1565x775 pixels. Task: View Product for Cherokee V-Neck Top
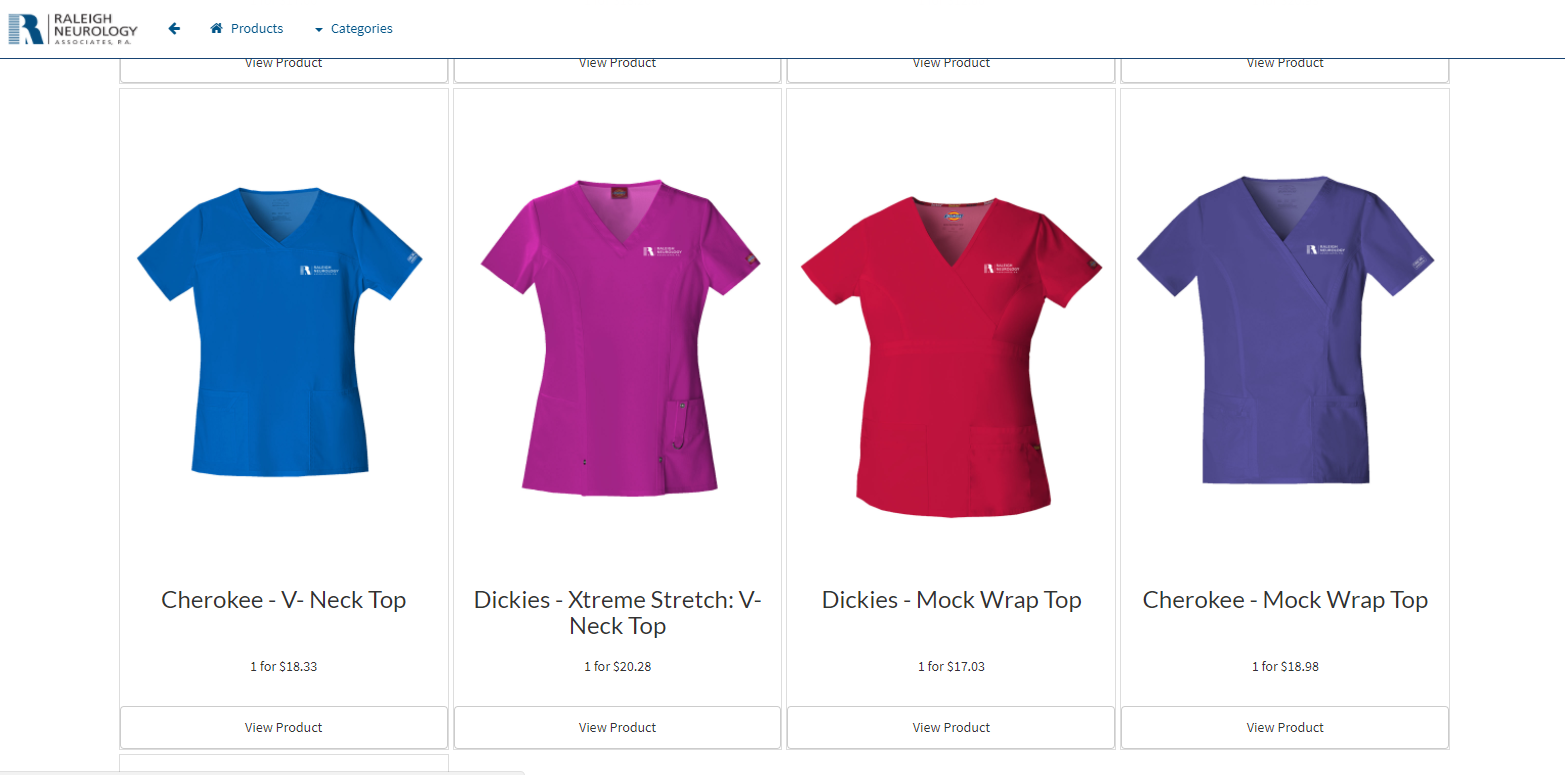click(284, 728)
